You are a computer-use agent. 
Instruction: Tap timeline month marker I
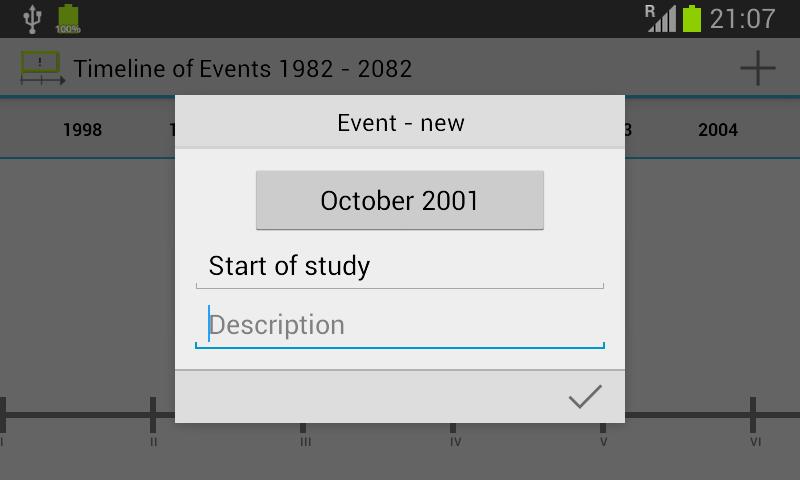(3, 441)
